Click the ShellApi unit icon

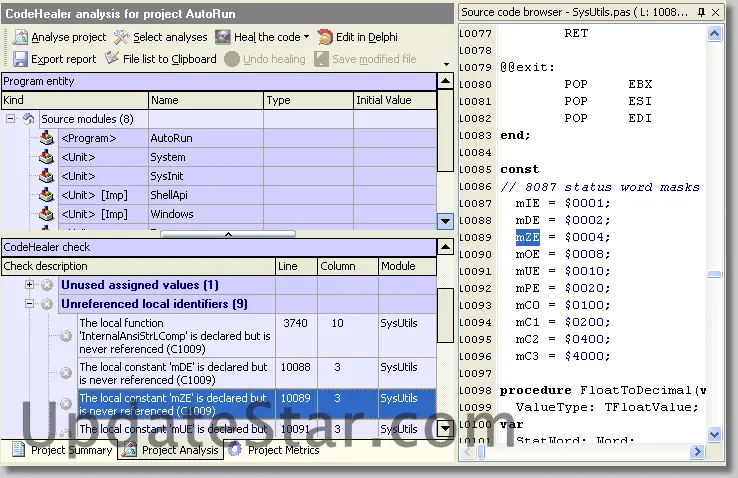47,195
